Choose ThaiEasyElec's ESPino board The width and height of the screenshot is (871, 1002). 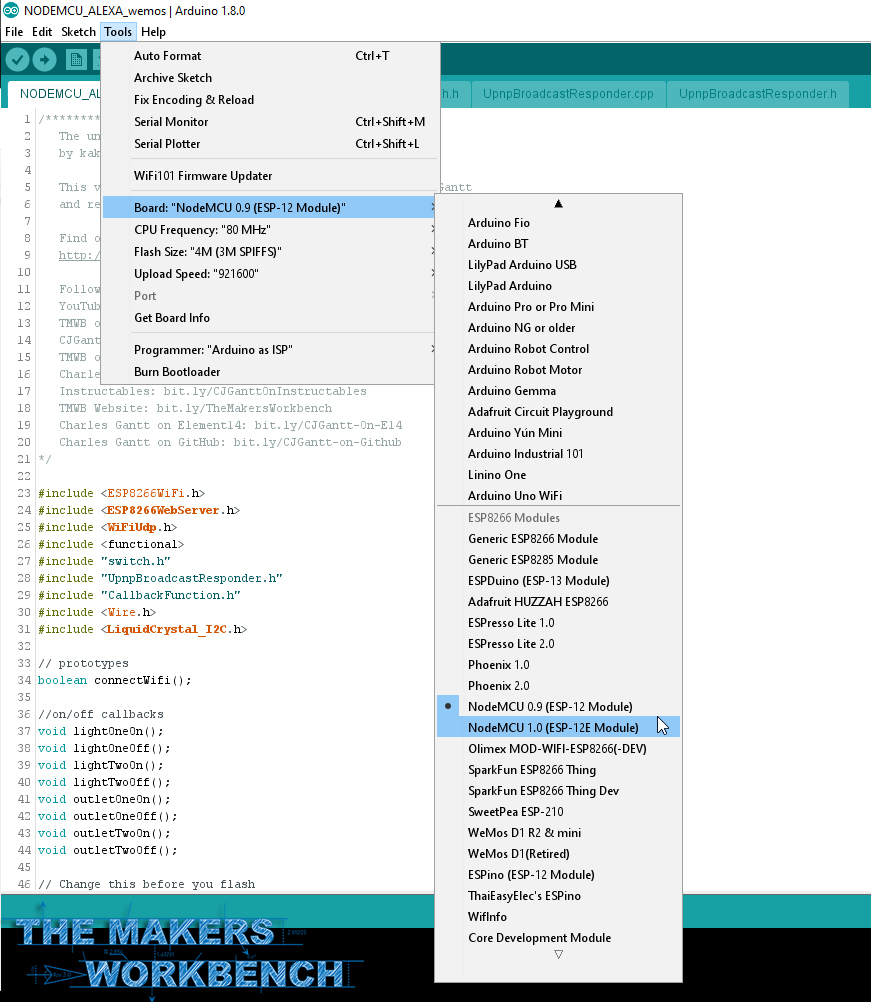pos(559,895)
